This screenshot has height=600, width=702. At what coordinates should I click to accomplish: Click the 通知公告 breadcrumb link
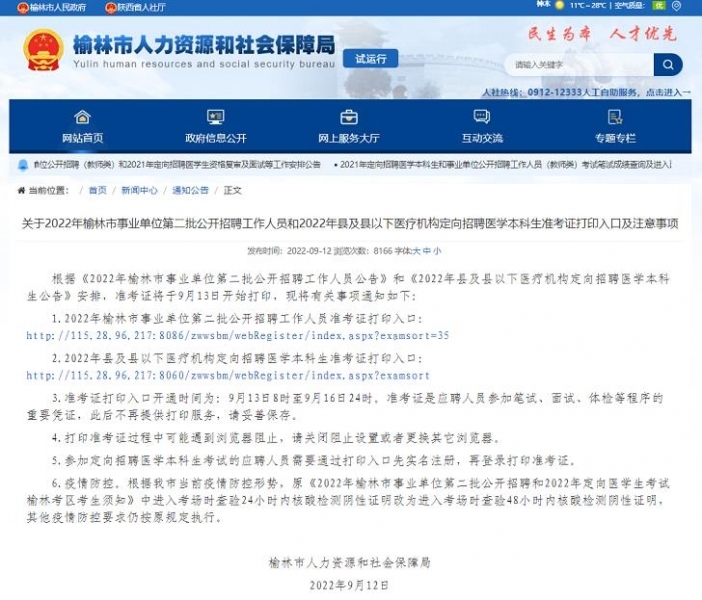pos(190,190)
